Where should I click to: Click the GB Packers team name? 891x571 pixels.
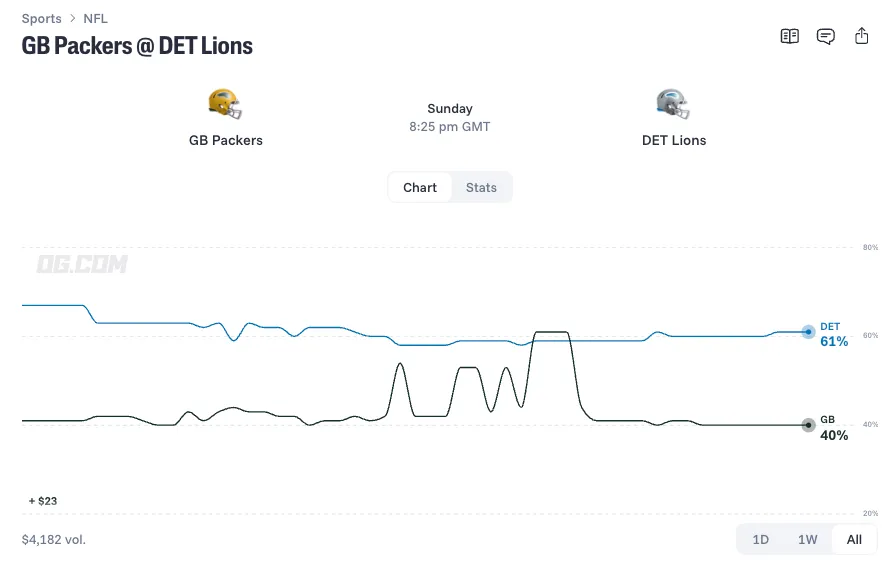(226, 140)
